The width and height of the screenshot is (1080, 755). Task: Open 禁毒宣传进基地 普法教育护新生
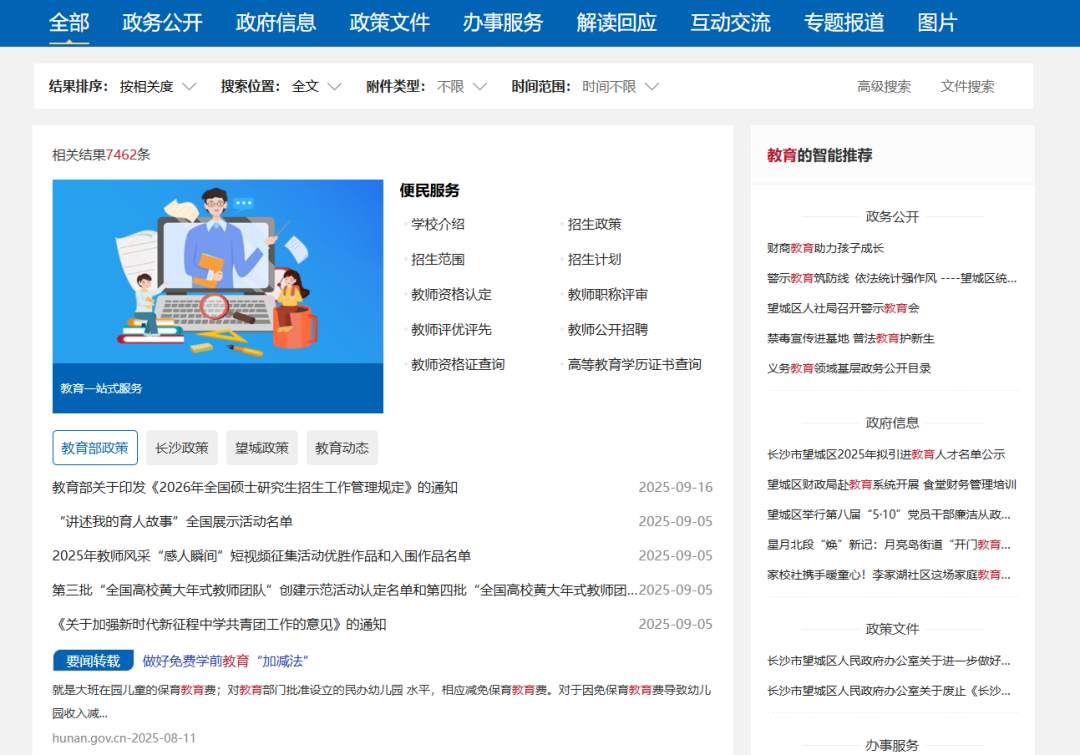click(x=851, y=338)
